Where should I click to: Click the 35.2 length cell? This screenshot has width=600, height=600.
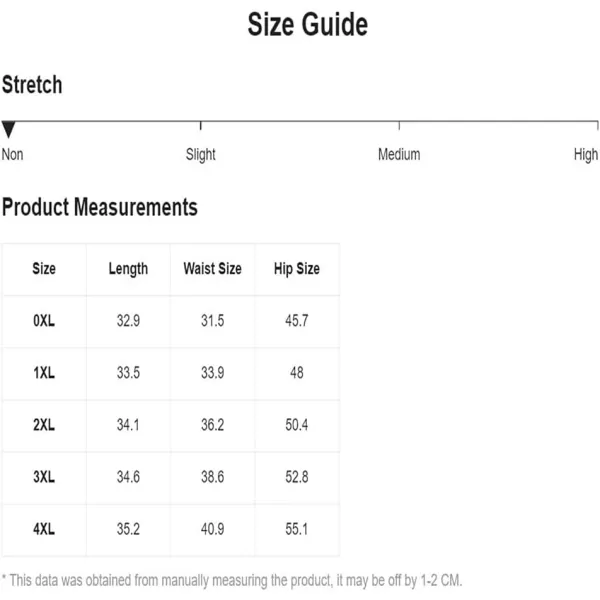(x=128, y=529)
